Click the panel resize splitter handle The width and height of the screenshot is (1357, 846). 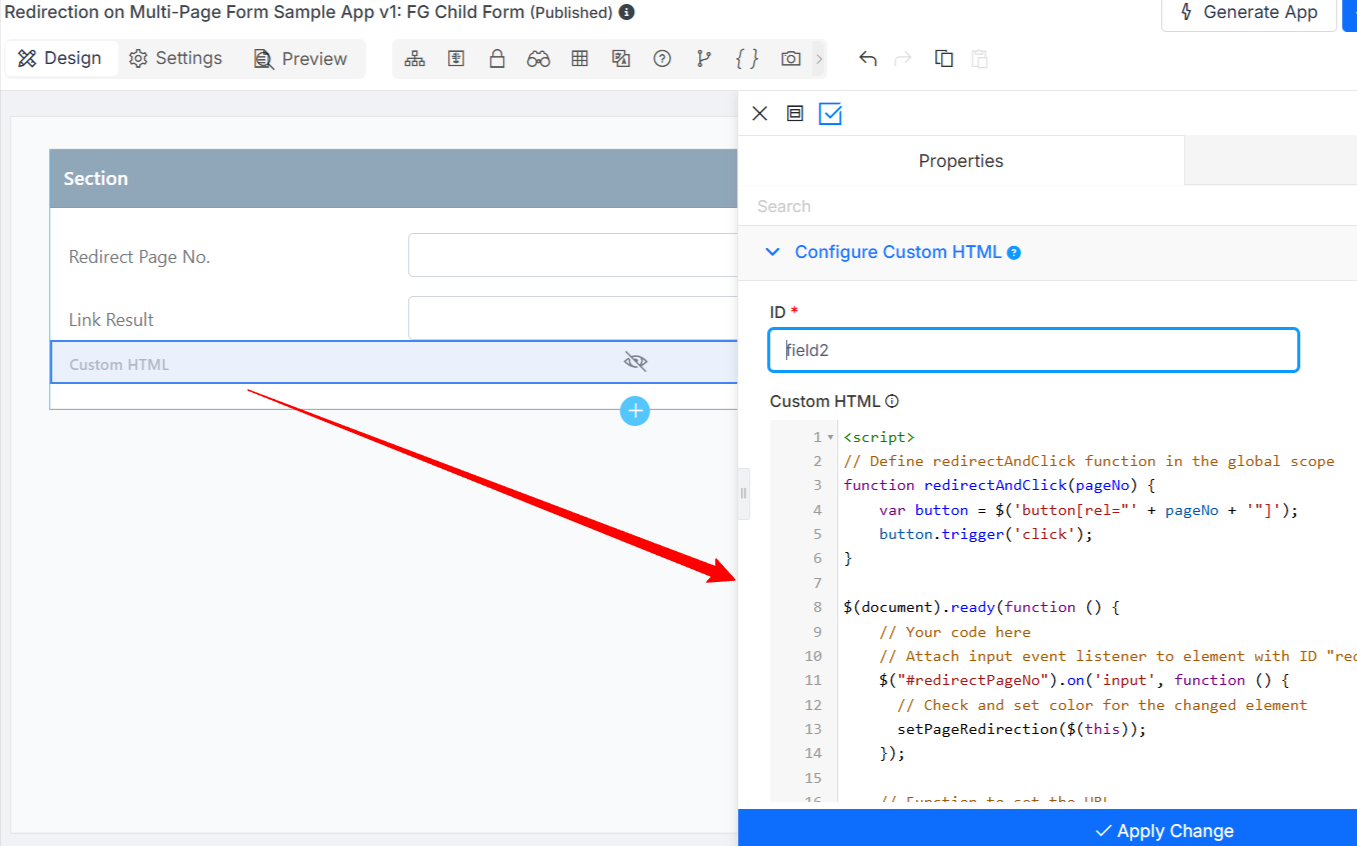pos(743,493)
